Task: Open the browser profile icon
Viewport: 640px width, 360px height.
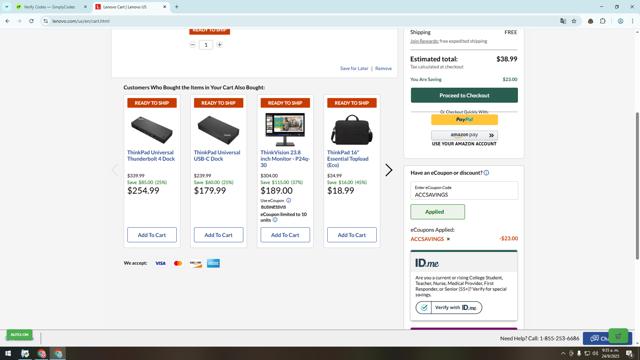Action: [620, 21]
